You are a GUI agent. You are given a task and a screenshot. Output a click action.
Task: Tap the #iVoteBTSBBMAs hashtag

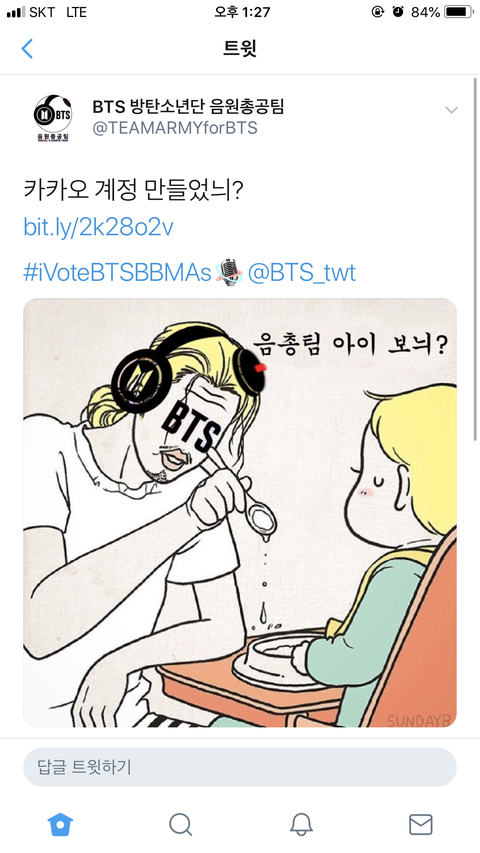pos(116,272)
